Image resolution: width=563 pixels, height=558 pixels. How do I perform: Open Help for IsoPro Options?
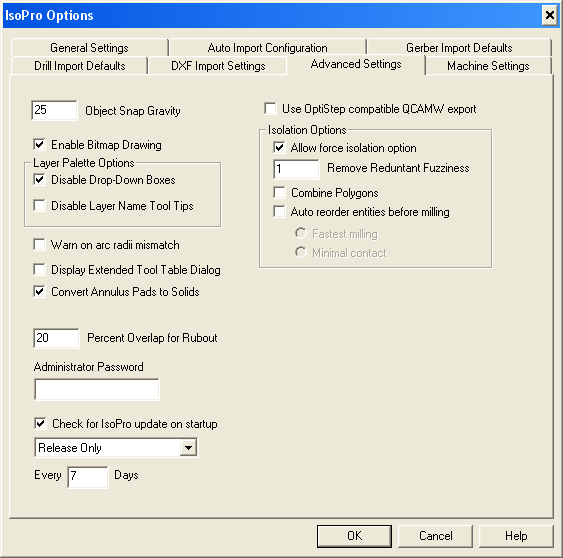pos(516,536)
